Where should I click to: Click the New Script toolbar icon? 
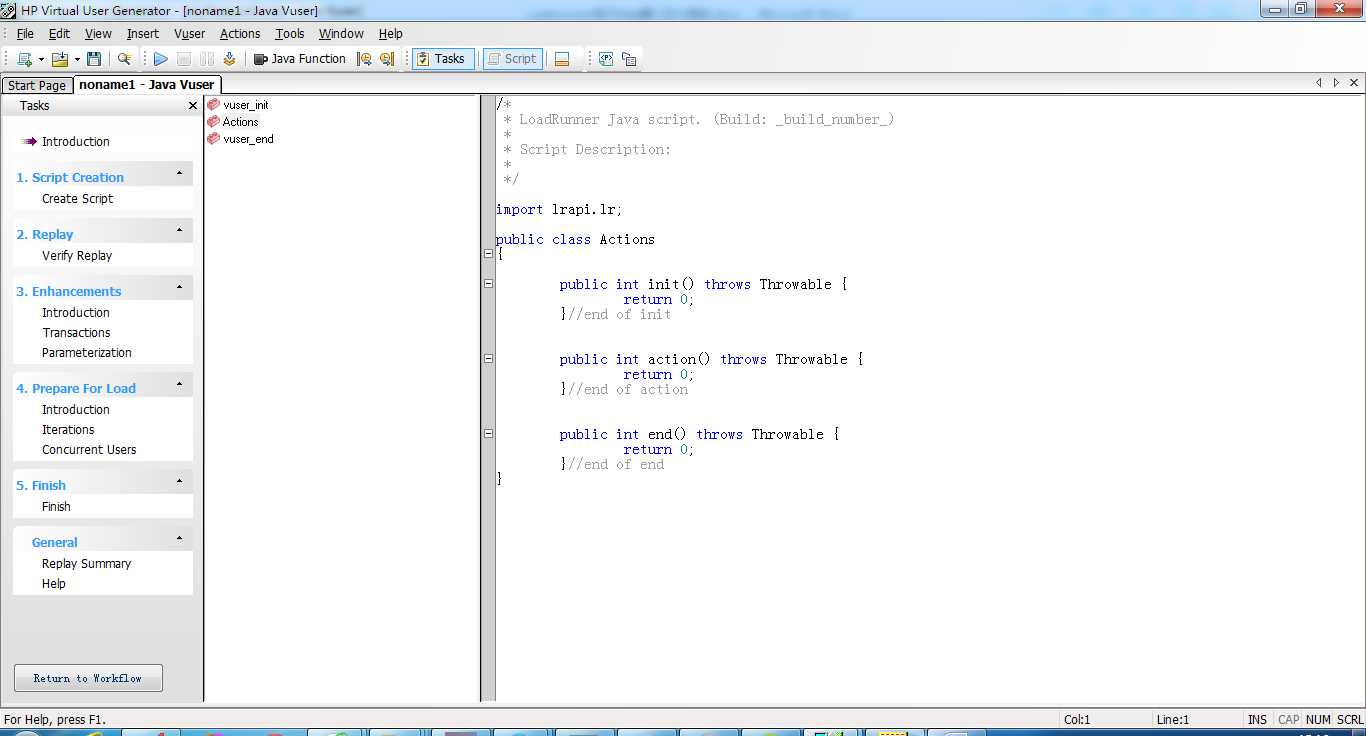coord(24,59)
